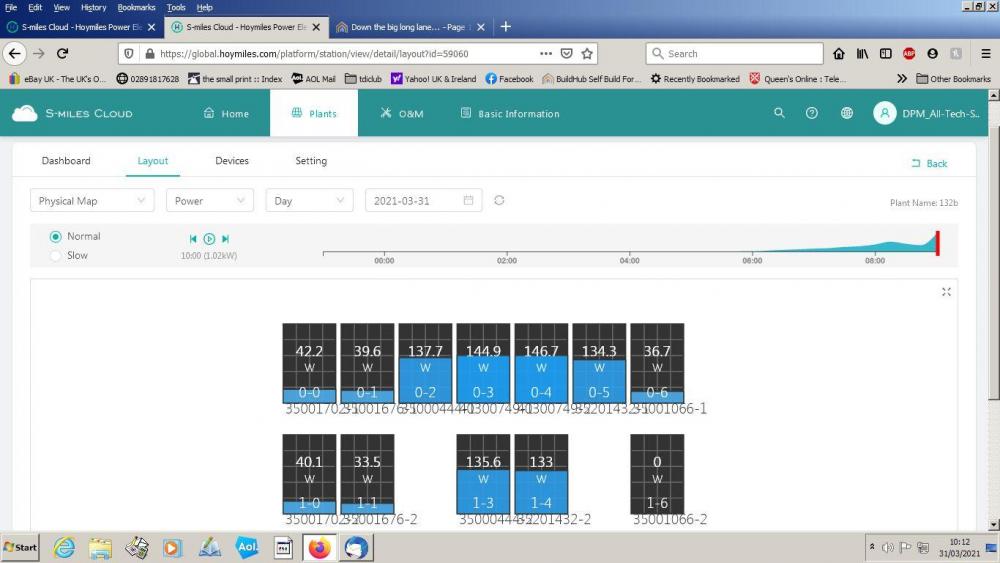Select solar panel 0-6 showing 36.7 W
This screenshot has height=563, width=1000.
click(x=658, y=363)
